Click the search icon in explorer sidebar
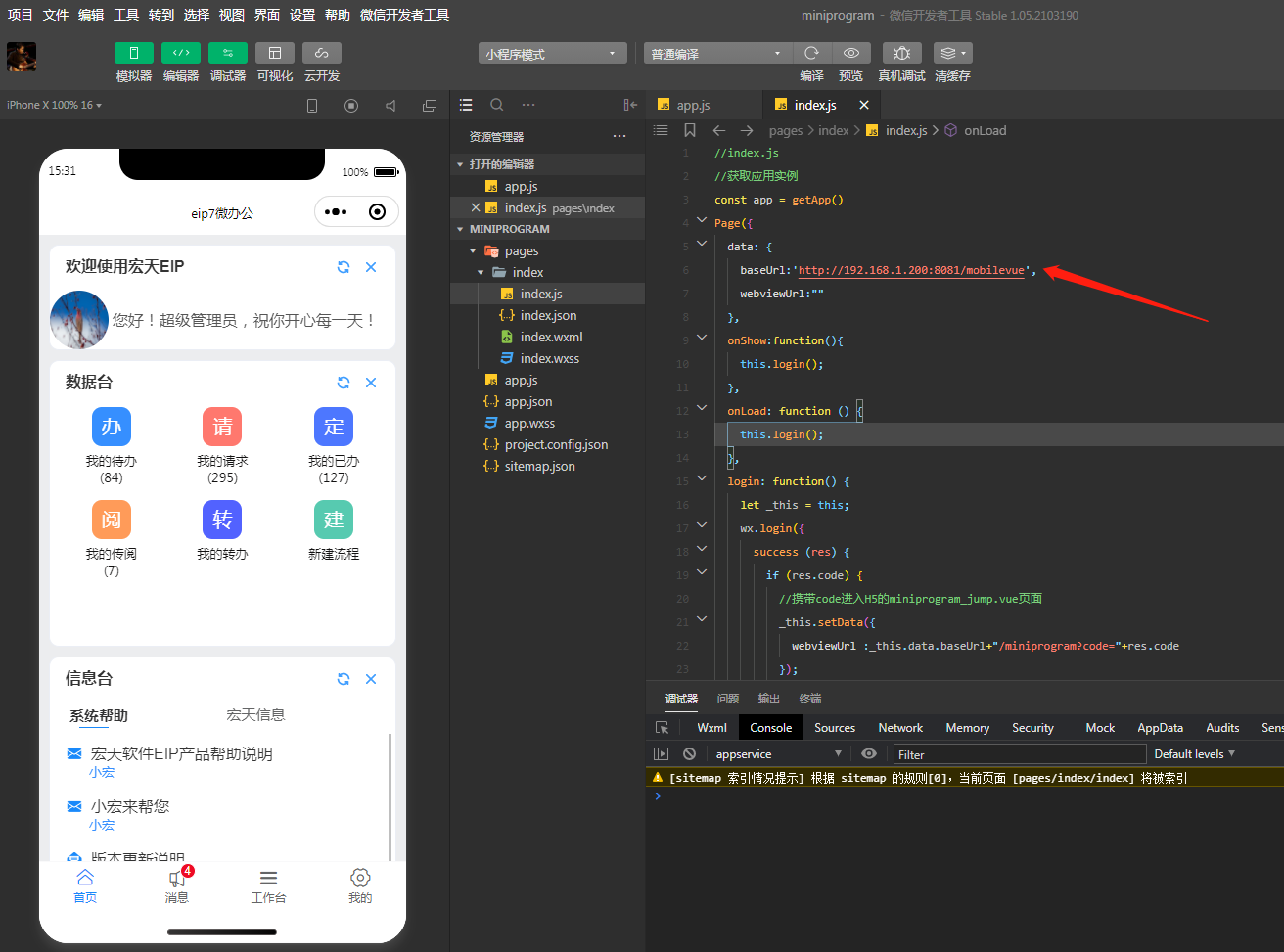This screenshot has height=952, width=1284. [497, 105]
